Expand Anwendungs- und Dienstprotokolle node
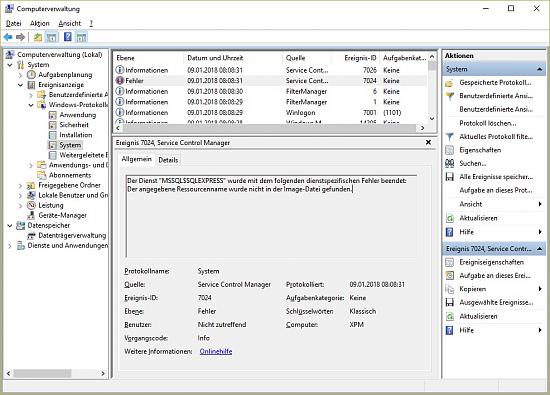The image size is (550, 395). pyautogui.click(x=31, y=165)
